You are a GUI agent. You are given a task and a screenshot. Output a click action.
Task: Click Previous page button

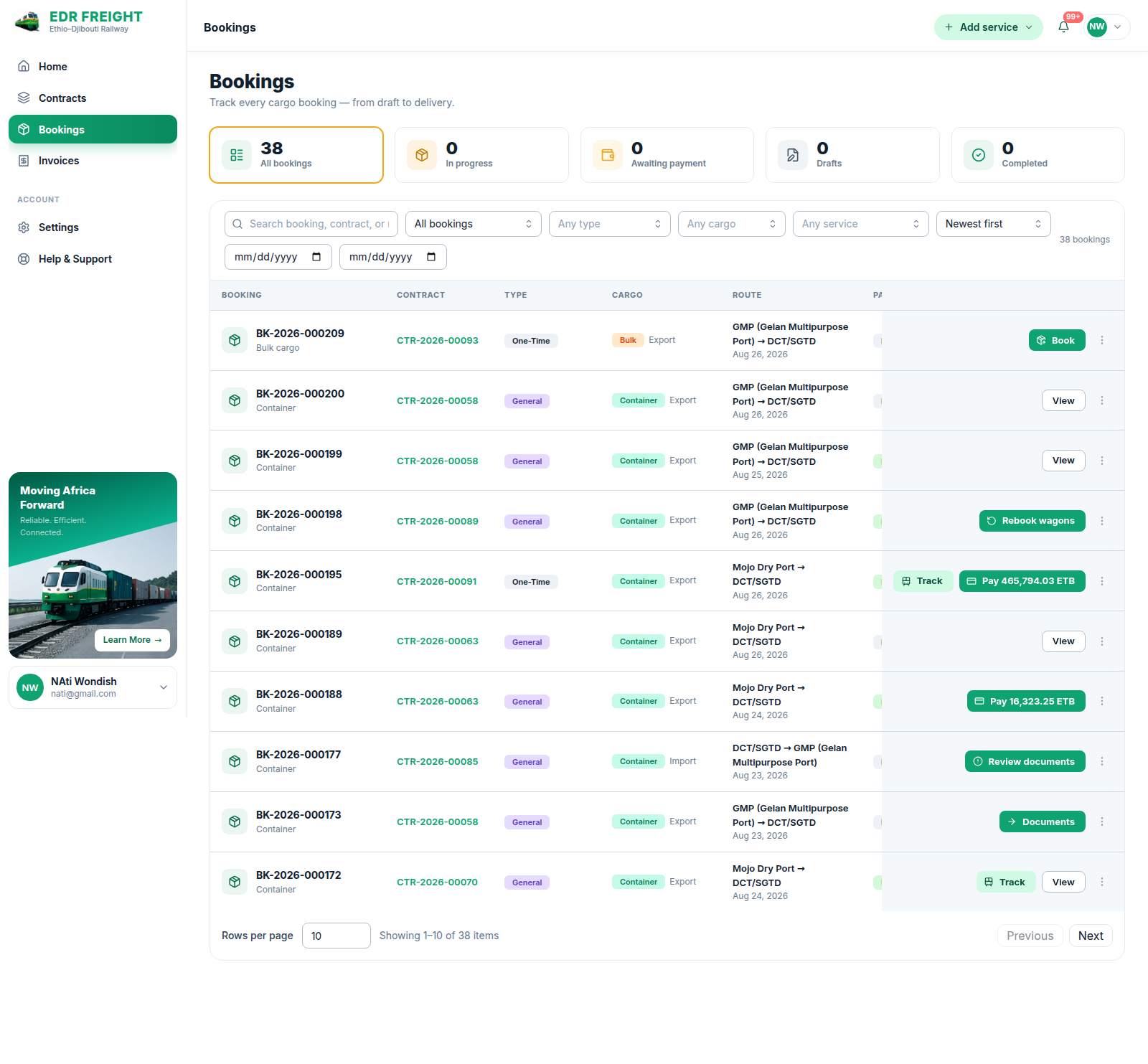tap(1030, 936)
